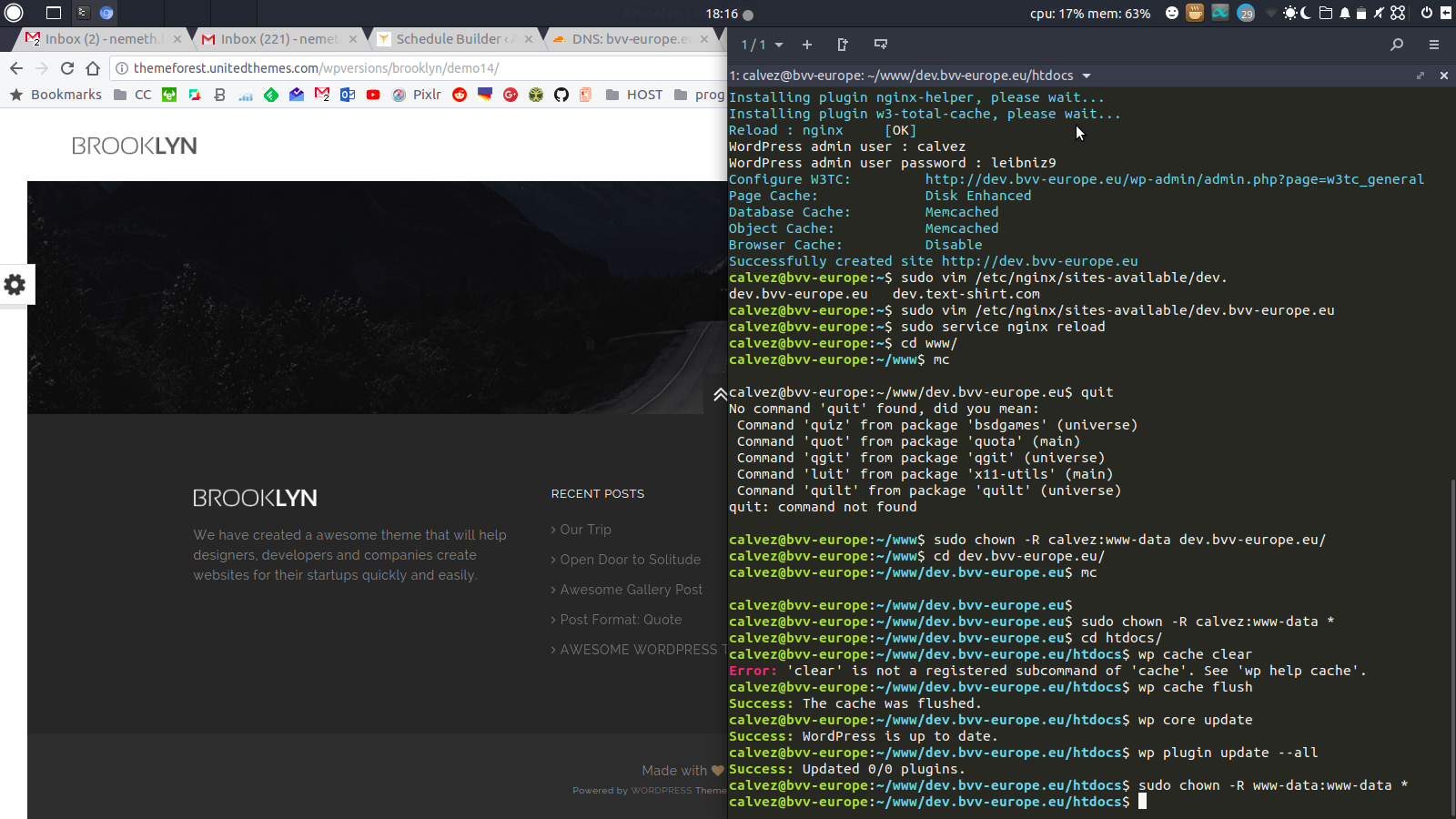Open the power button tray icon
The width and height of the screenshot is (1456, 819).
pos(1426,13)
